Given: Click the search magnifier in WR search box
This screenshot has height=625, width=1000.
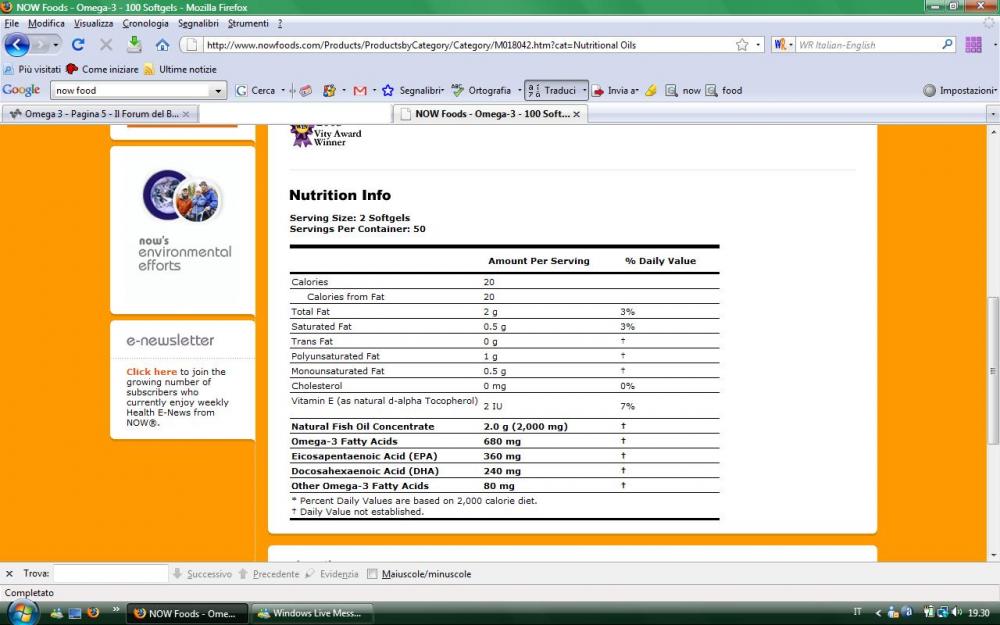Looking at the screenshot, I should (x=947, y=45).
